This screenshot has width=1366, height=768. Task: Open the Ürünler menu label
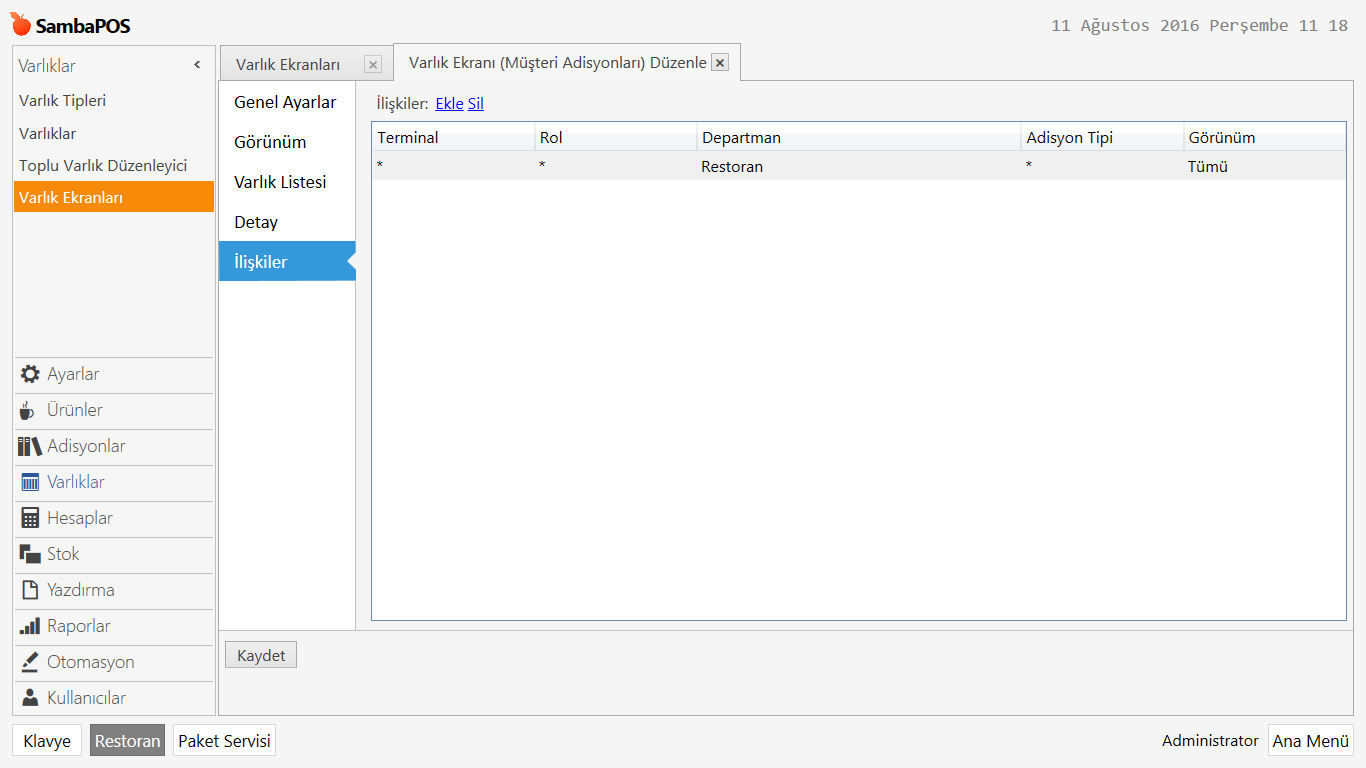click(75, 410)
